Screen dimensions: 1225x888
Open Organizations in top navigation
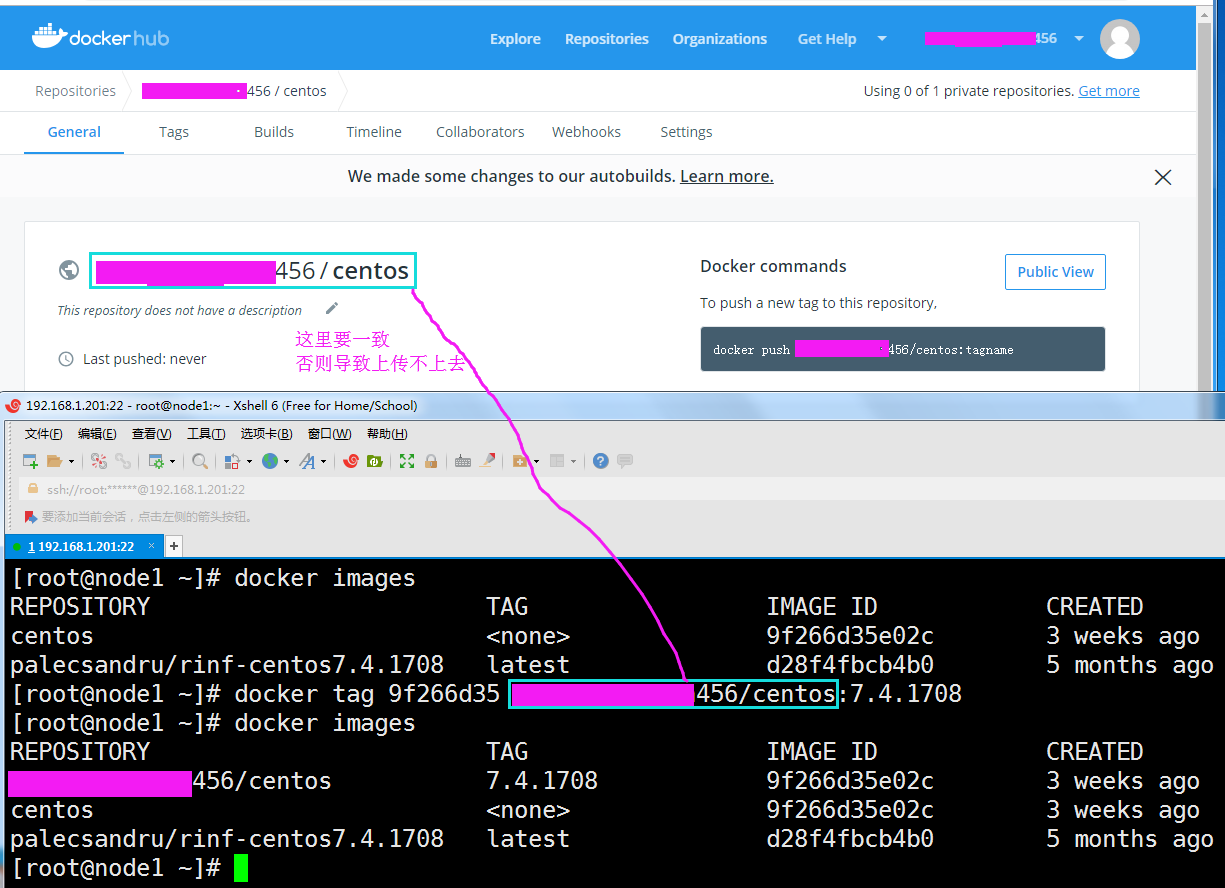pyautogui.click(x=720, y=39)
